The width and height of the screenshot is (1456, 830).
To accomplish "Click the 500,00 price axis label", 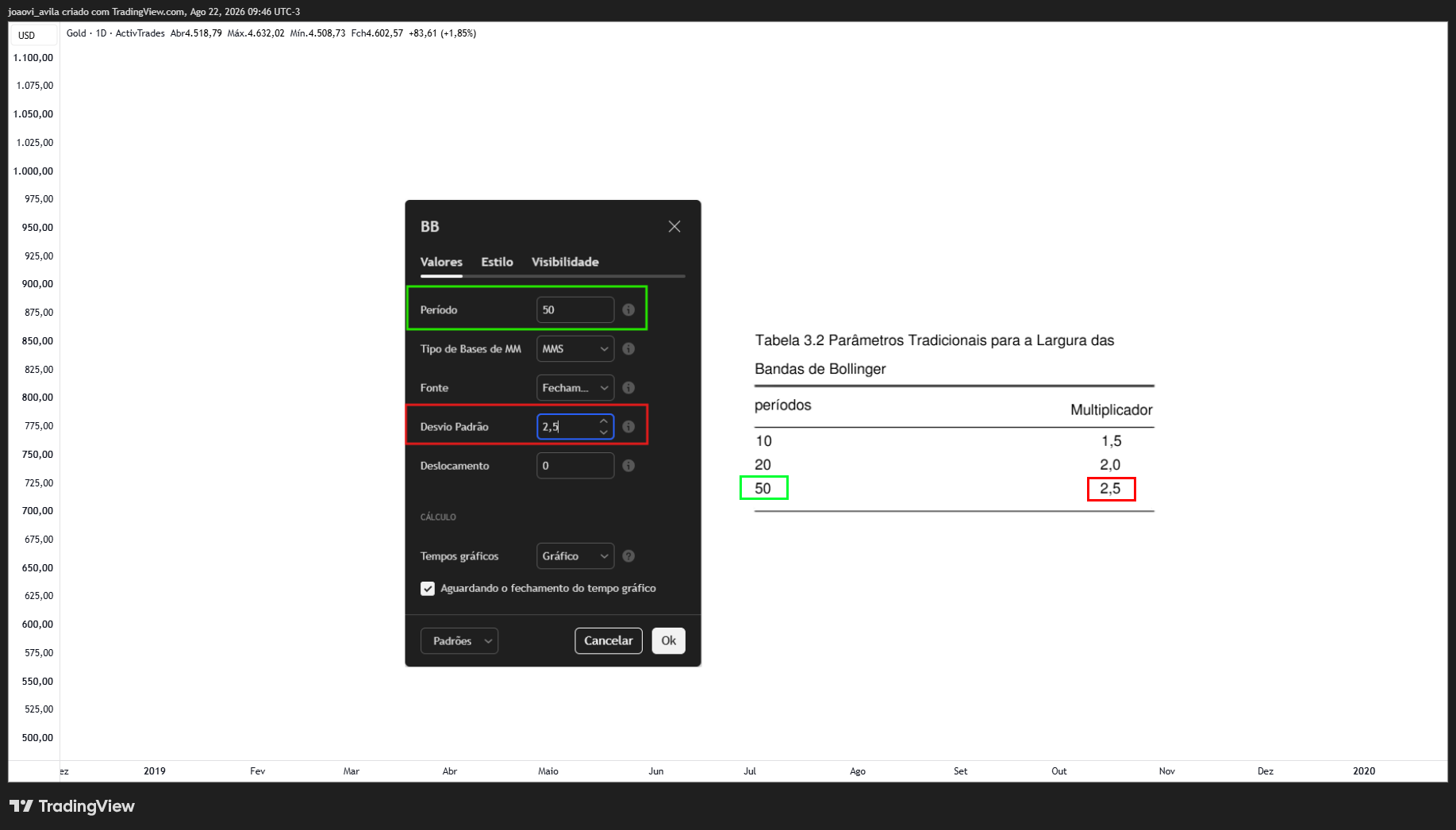I will click(x=38, y=738).
